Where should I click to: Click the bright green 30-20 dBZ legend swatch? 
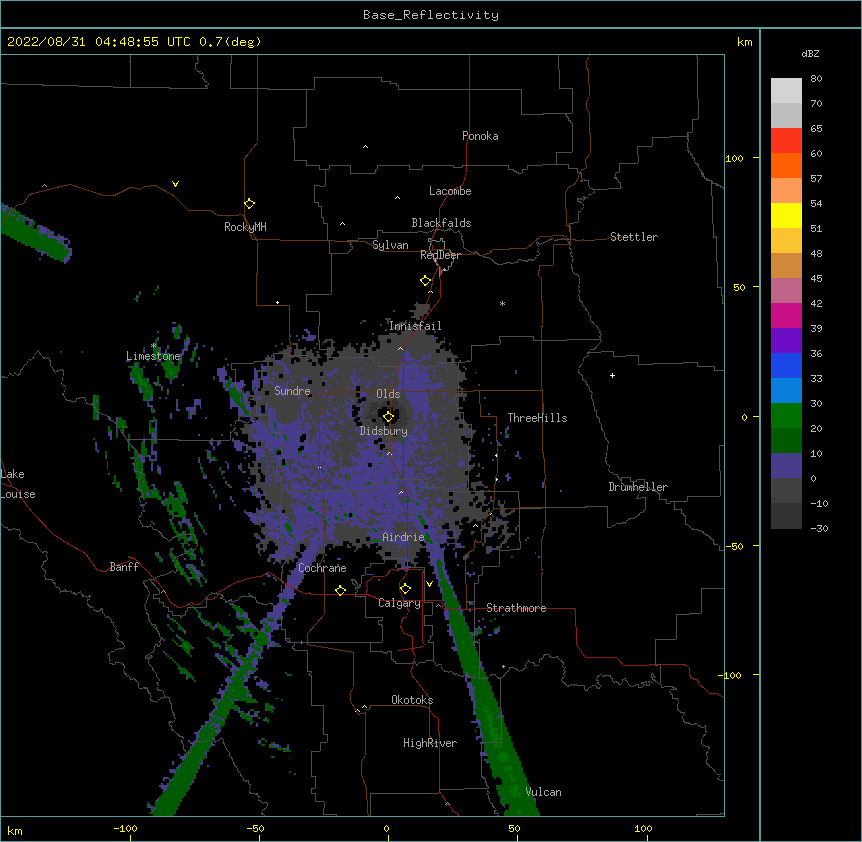coord(786,416)
